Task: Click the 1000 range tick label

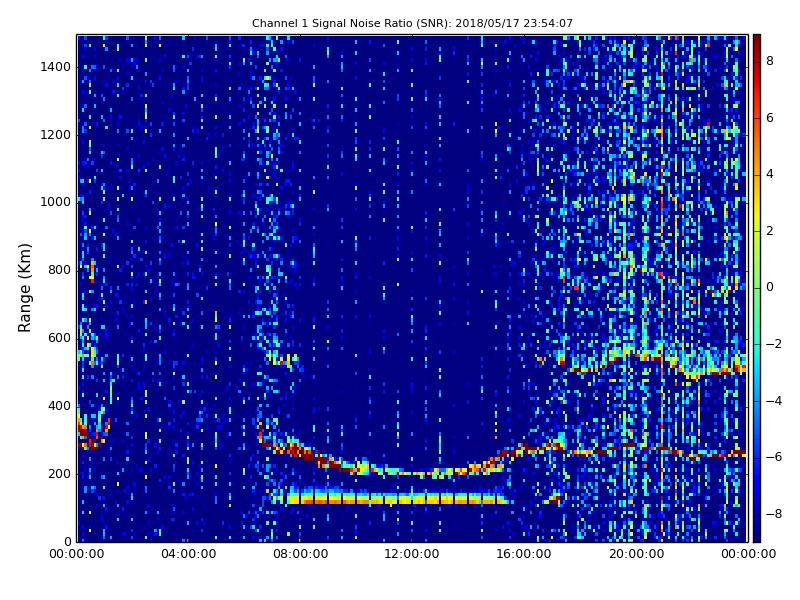Action: (55, 202)
